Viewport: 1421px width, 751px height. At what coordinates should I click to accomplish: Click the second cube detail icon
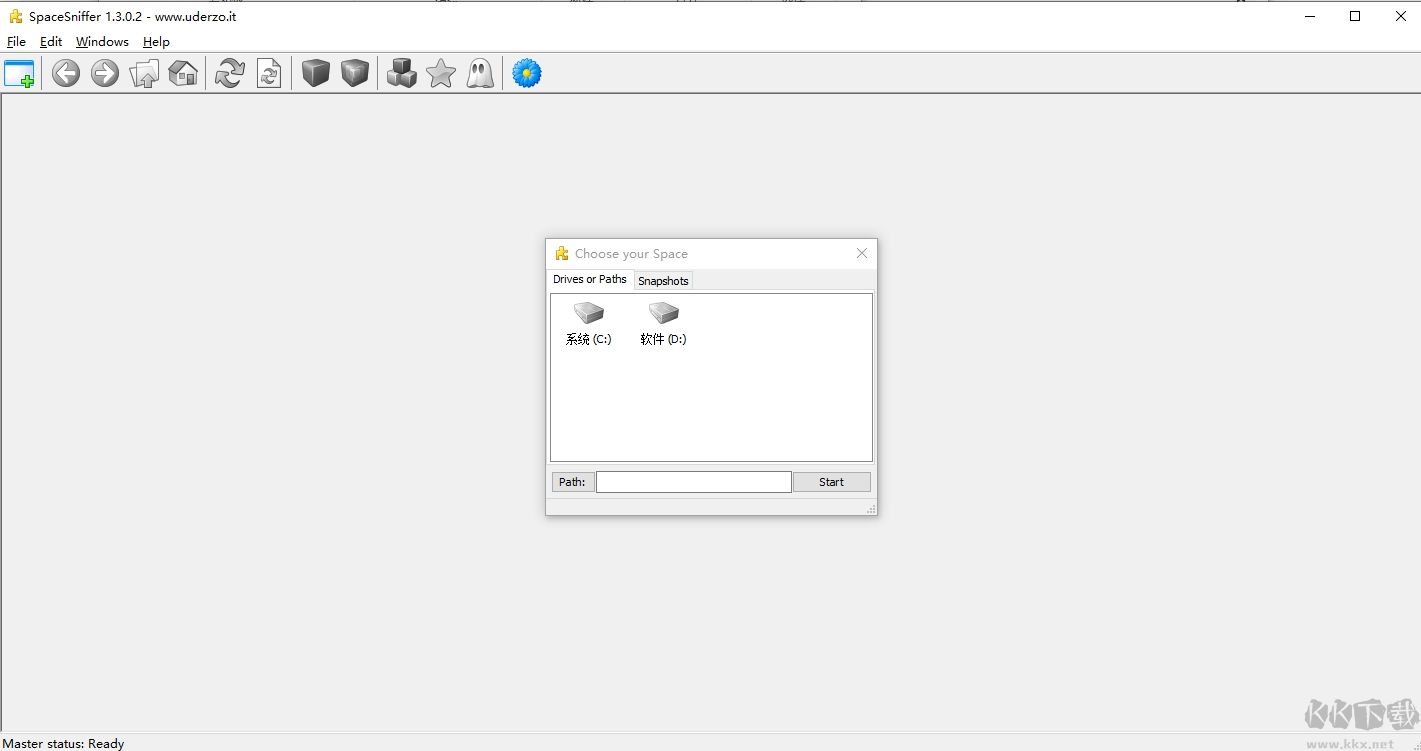click(355, 74)
